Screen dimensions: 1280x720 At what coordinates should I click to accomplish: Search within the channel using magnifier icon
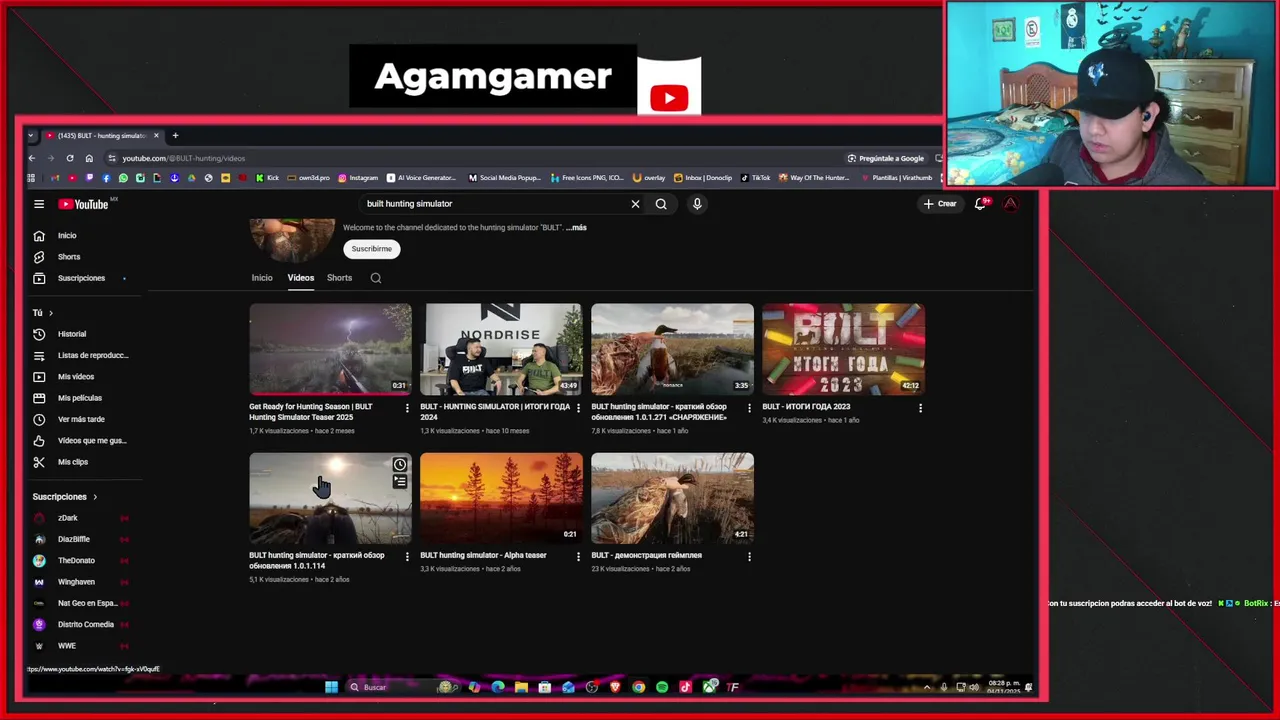(376, 278)
